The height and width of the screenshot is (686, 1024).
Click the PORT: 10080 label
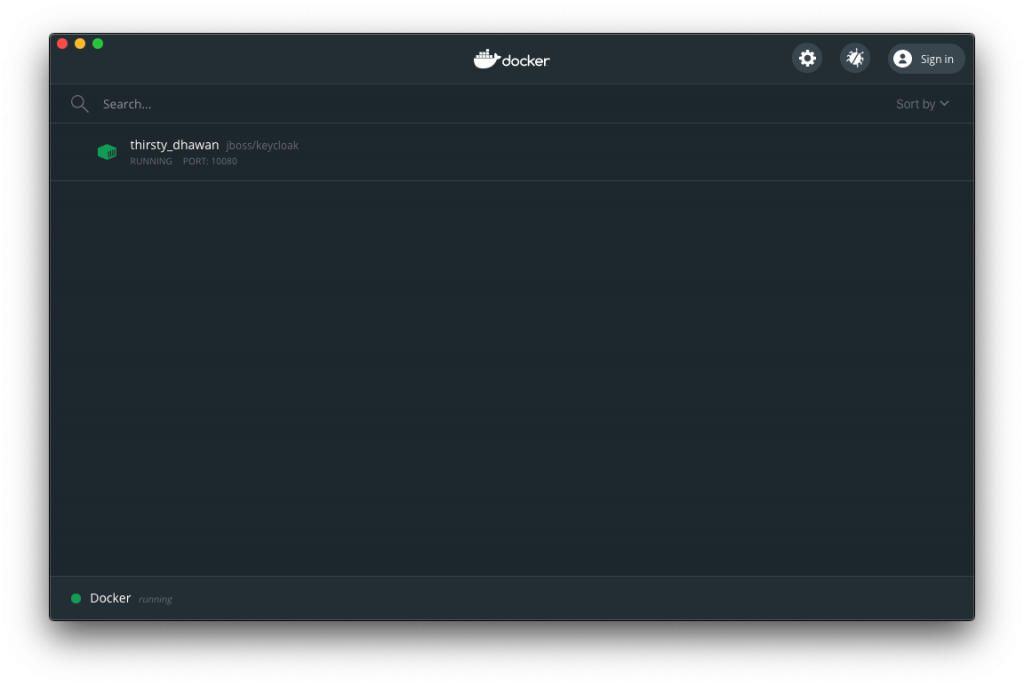click(x=210, y=161)
